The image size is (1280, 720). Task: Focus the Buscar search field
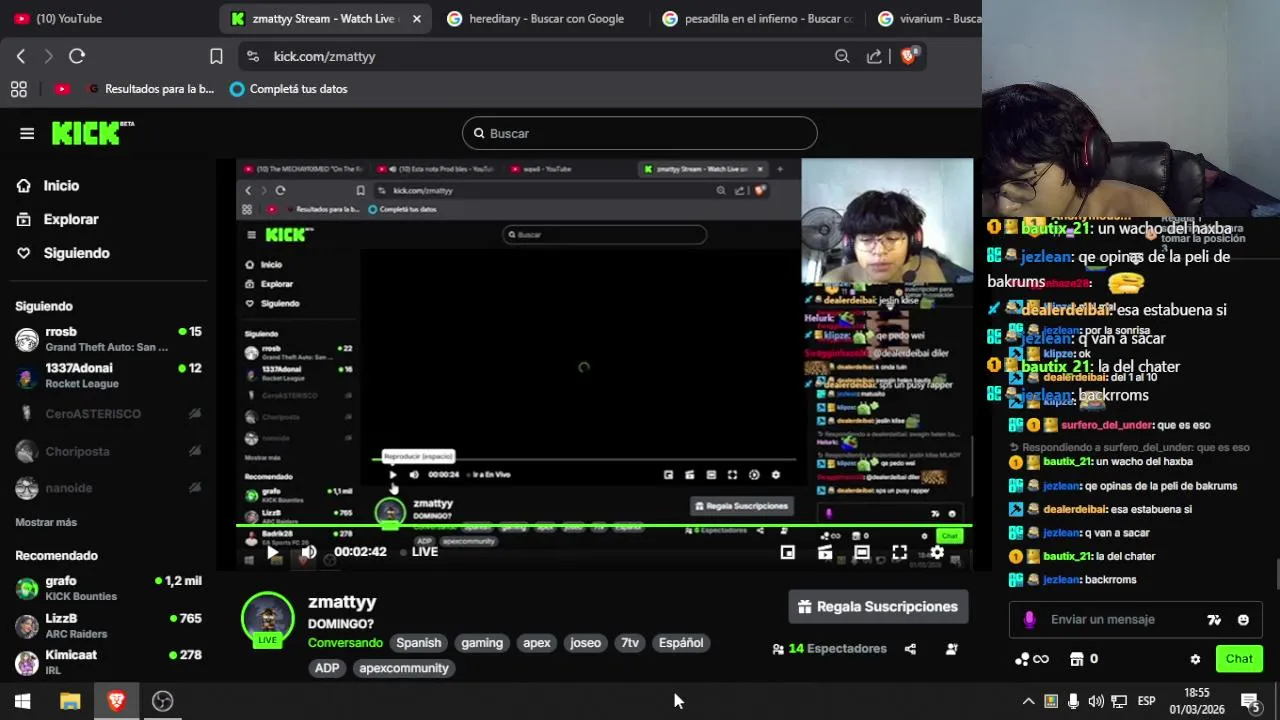(640, 133)
